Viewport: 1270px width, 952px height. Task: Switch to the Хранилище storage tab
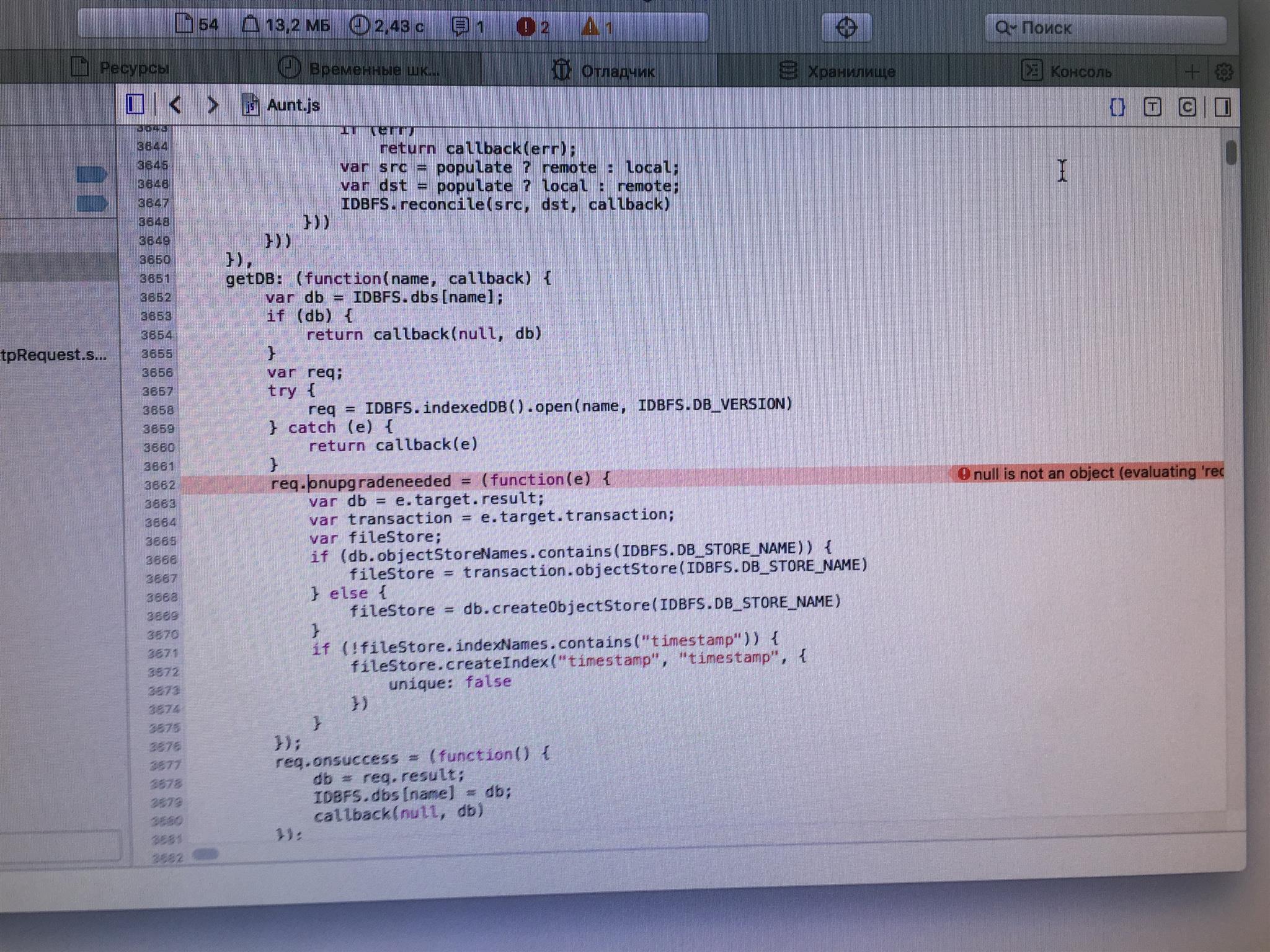click(836, 71)
